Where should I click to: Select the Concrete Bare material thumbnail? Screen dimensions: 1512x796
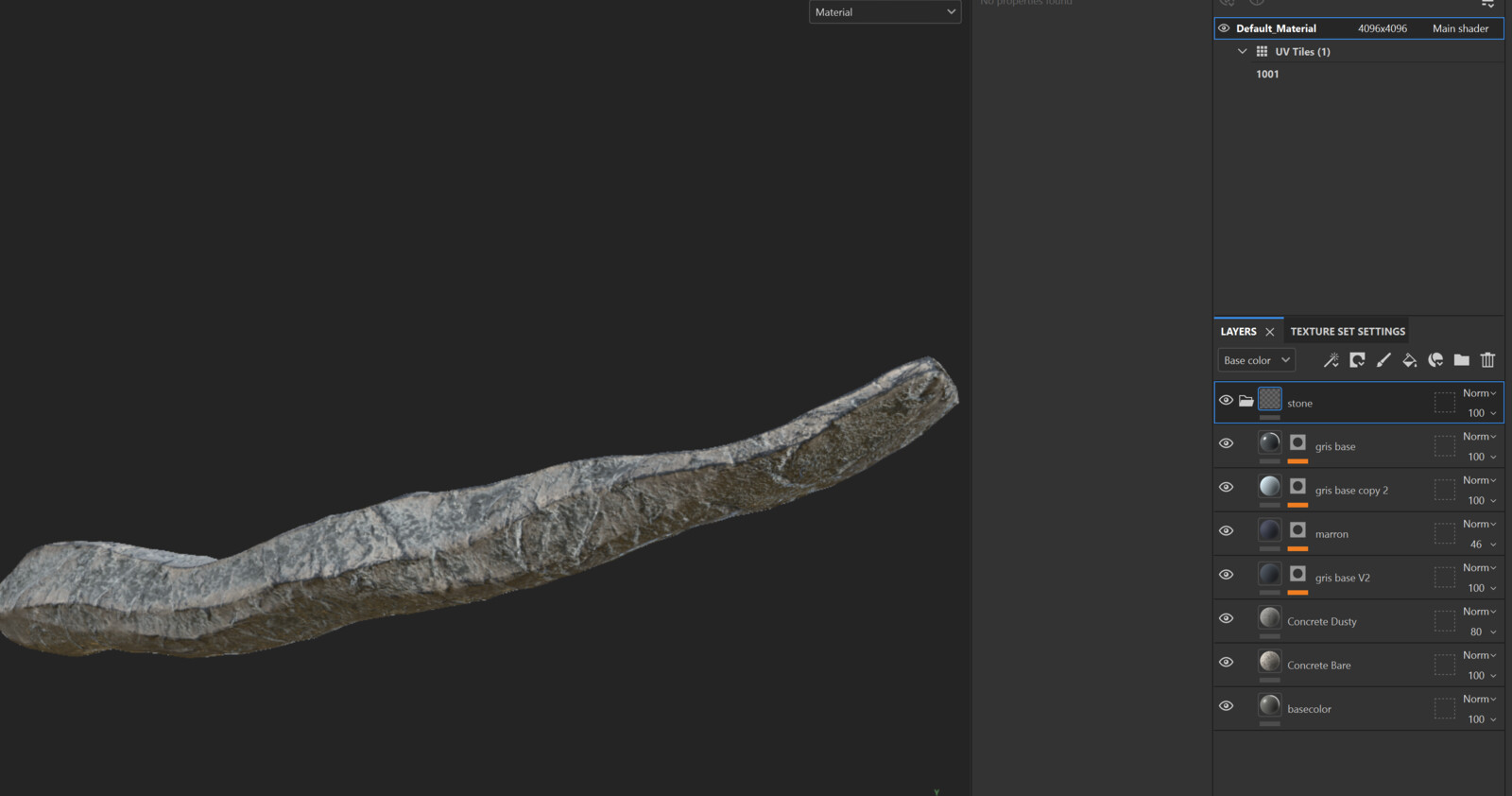[1270, 662]
